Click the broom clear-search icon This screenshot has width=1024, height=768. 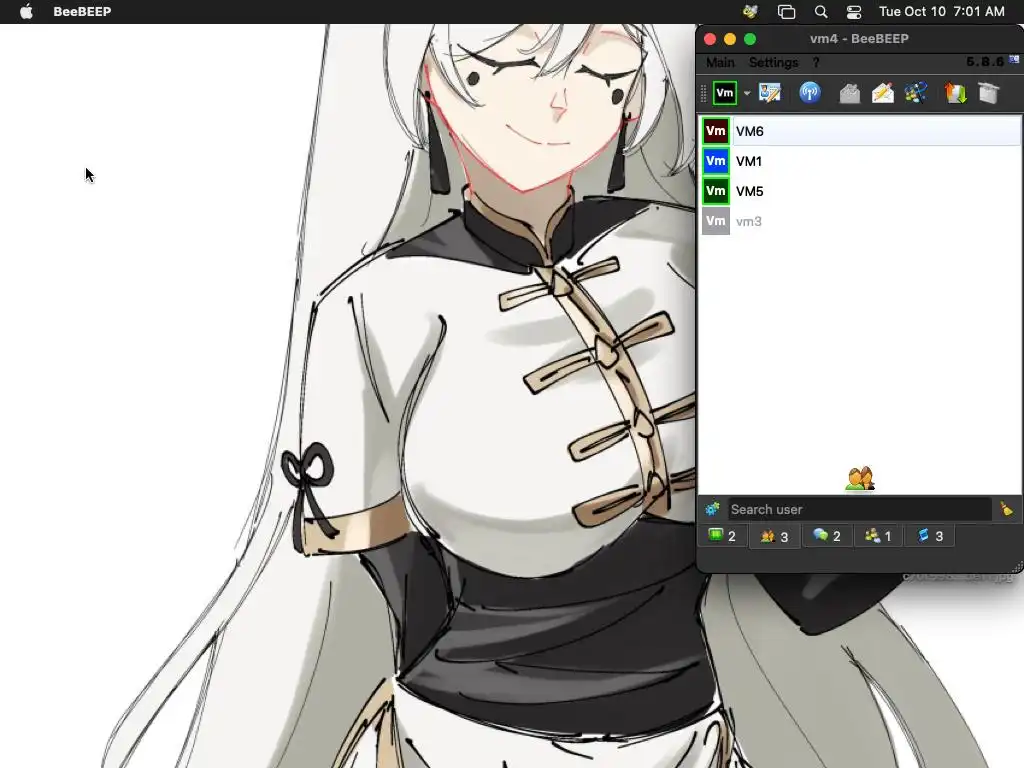(x=1006, y=509)
